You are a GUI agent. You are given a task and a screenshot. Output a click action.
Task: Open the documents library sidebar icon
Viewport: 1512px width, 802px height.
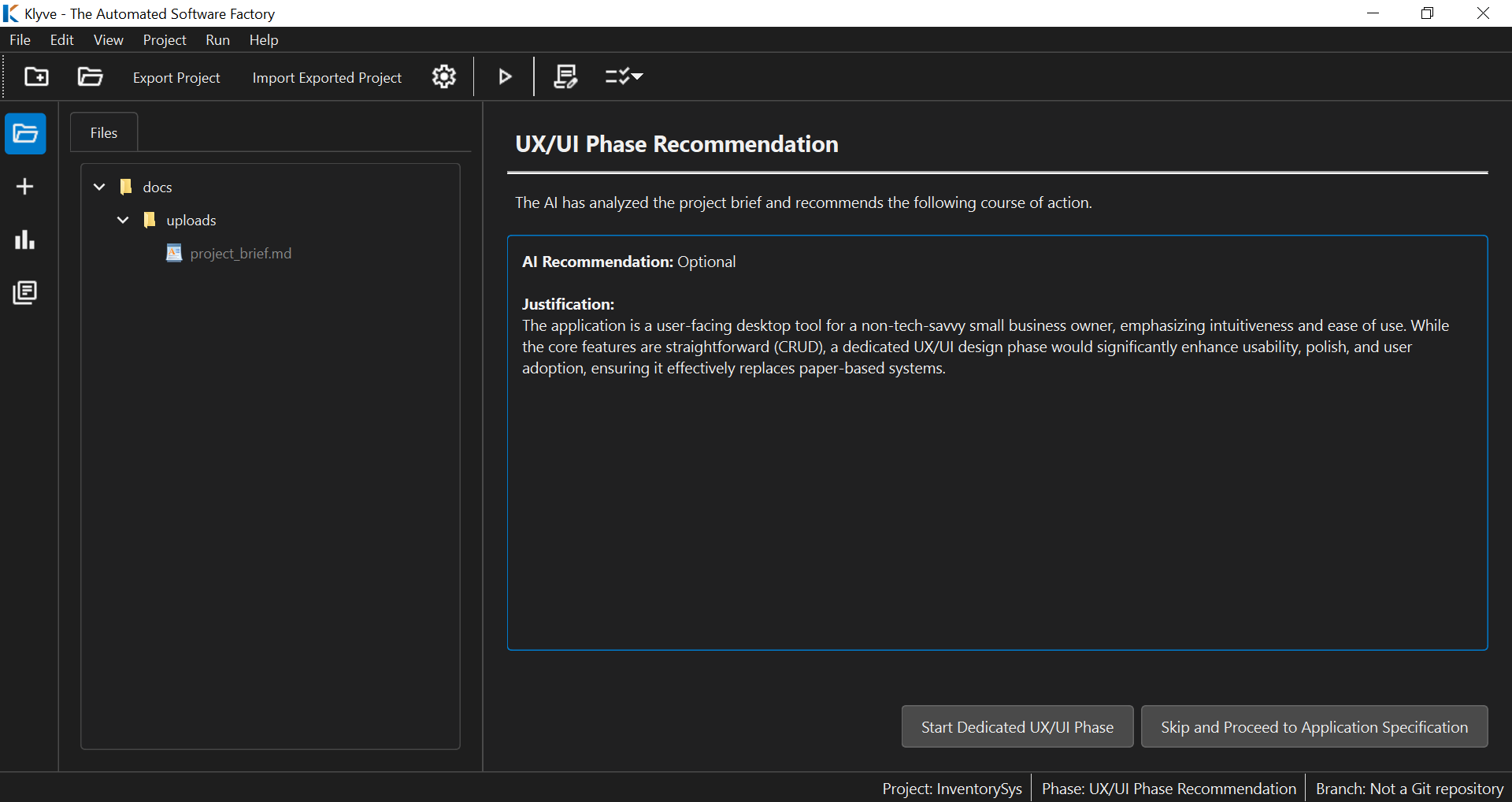pos(25,293)
